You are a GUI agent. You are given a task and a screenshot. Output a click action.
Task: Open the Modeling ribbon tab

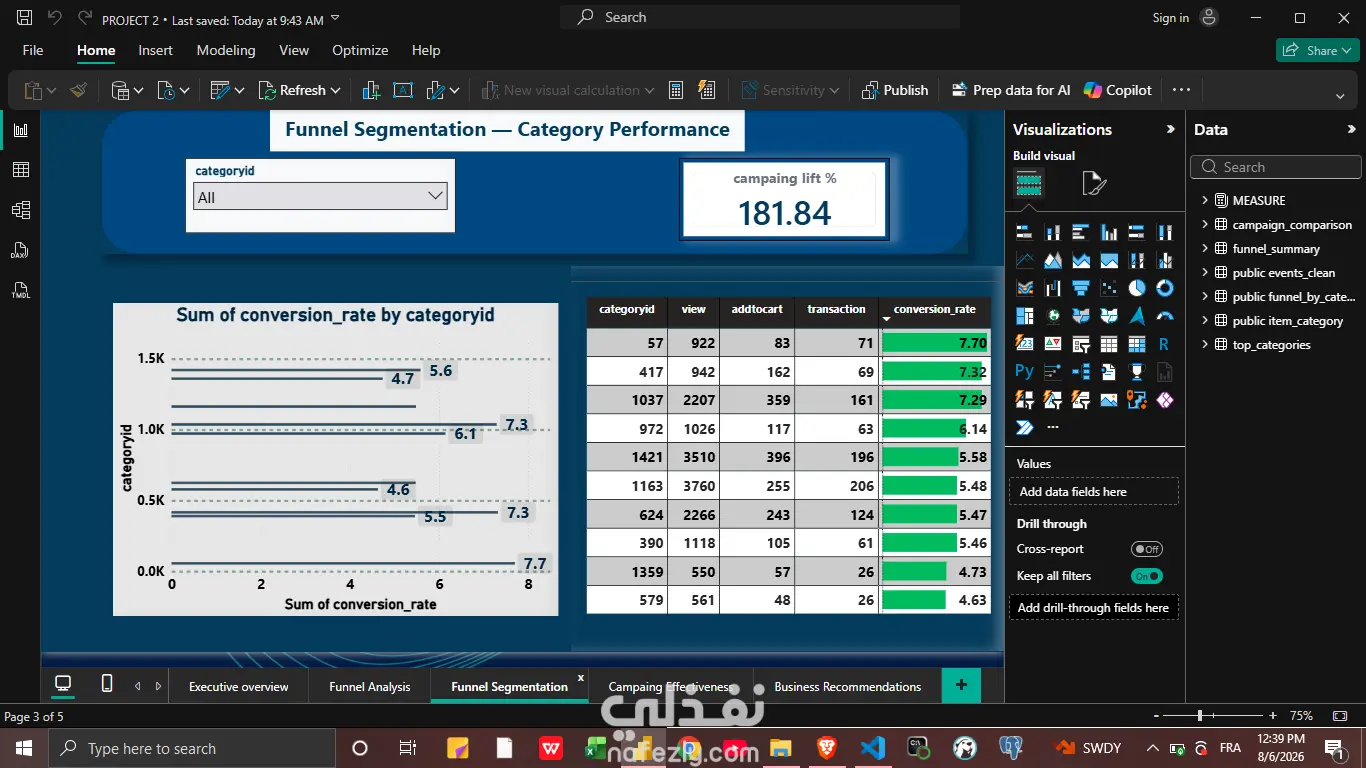pyautogui.click(x=226, y=50)
